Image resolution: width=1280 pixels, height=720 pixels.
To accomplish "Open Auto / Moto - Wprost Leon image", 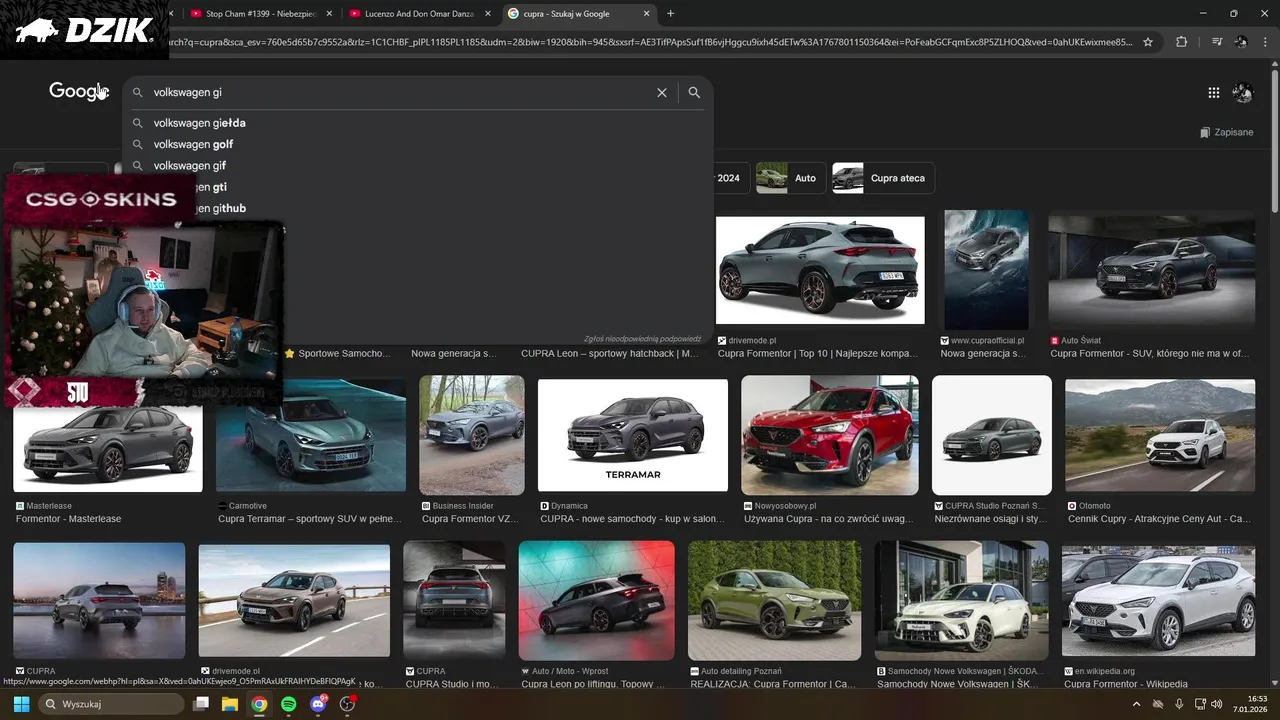I will coord(597,600).
